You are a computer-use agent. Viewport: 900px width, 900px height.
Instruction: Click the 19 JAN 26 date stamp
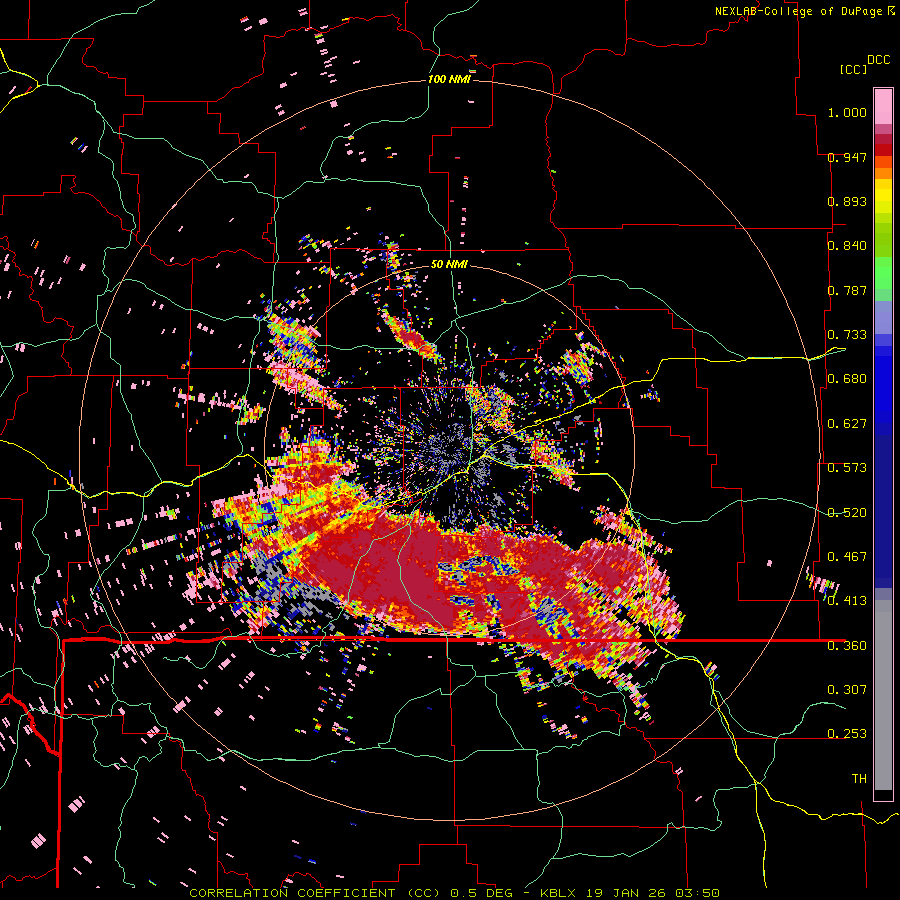point(628,893)
